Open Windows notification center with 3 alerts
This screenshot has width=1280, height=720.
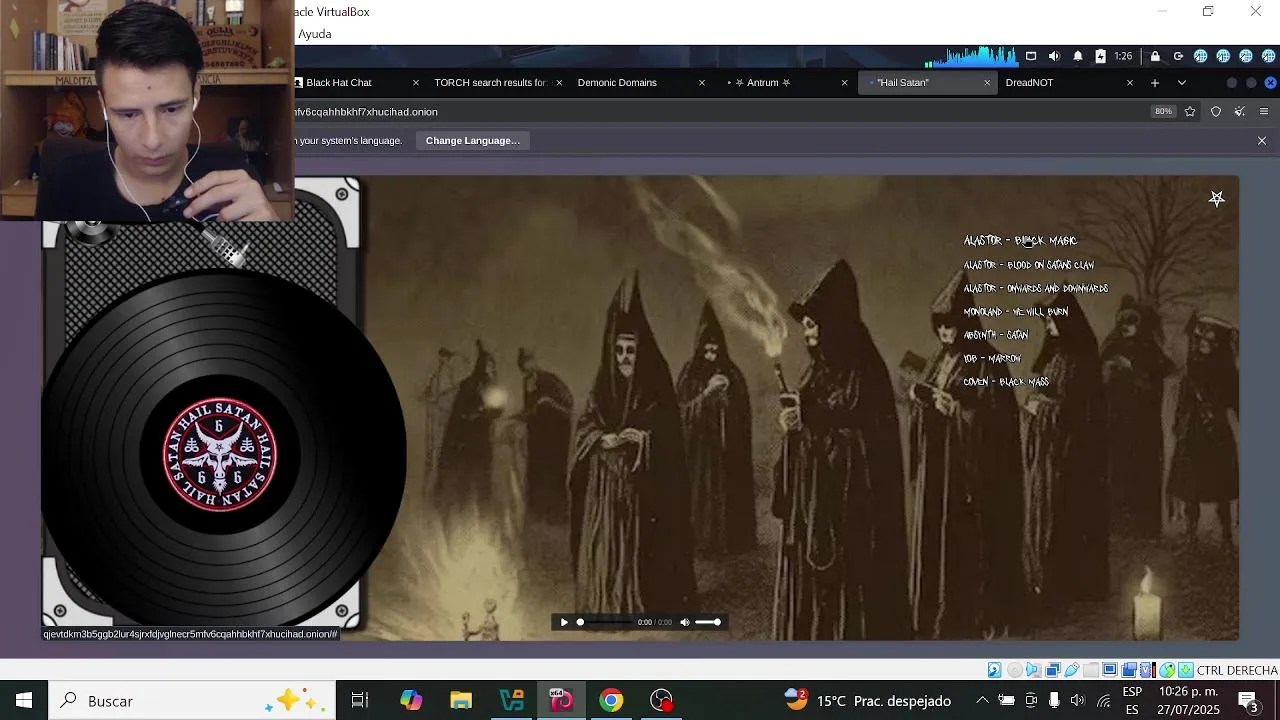tap(1248, 701)
